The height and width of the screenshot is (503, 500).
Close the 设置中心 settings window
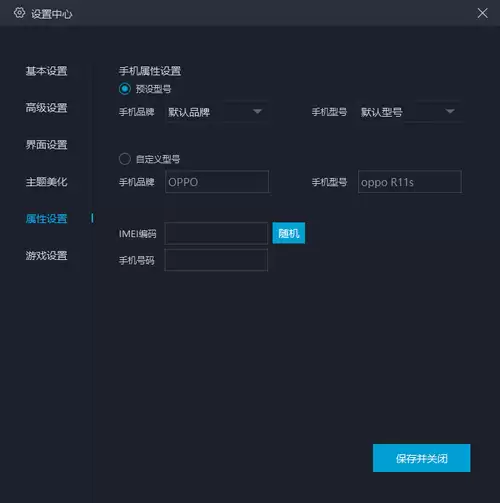coord(482,13)
